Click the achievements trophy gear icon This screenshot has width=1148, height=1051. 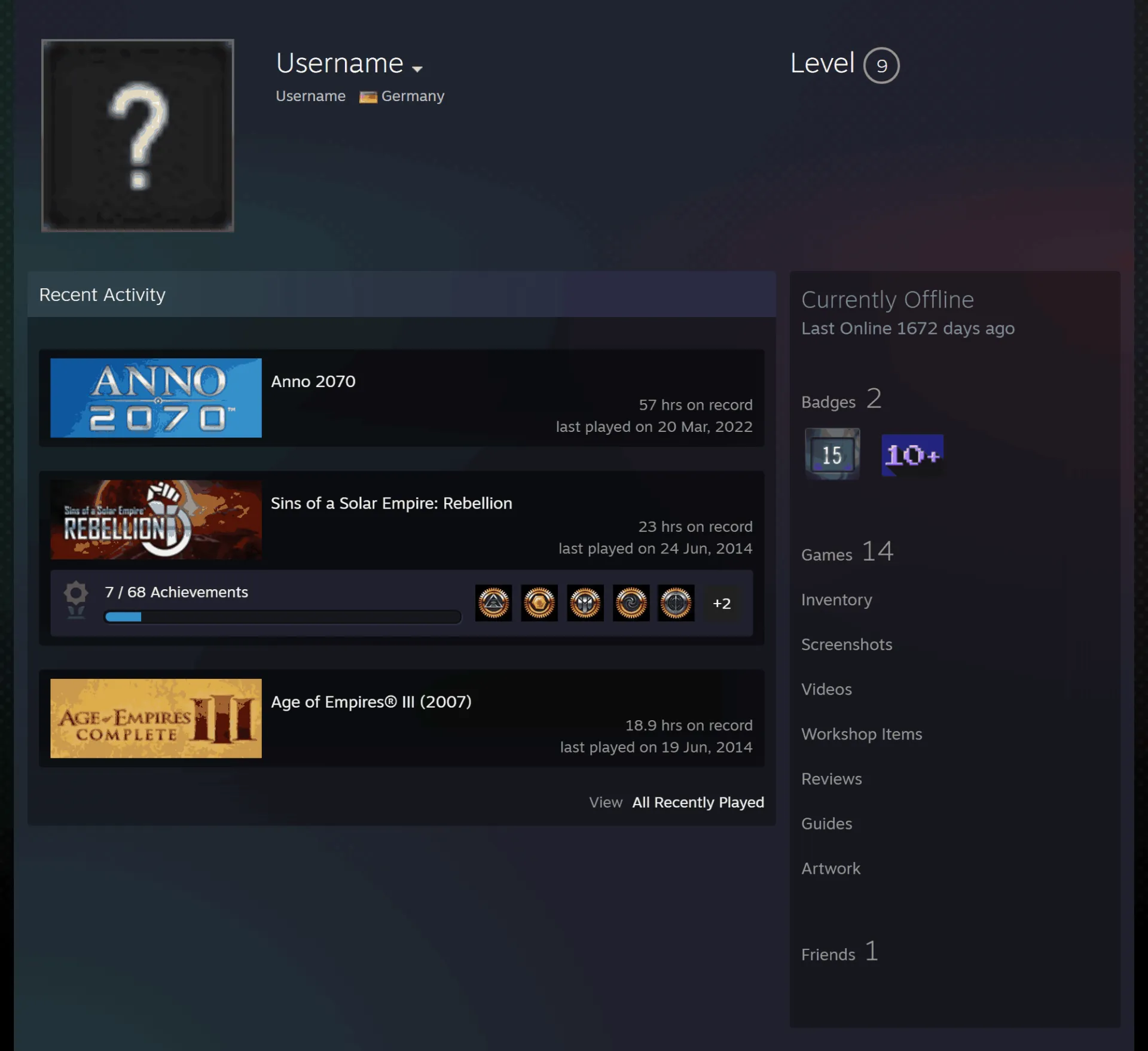coord(76,600)
